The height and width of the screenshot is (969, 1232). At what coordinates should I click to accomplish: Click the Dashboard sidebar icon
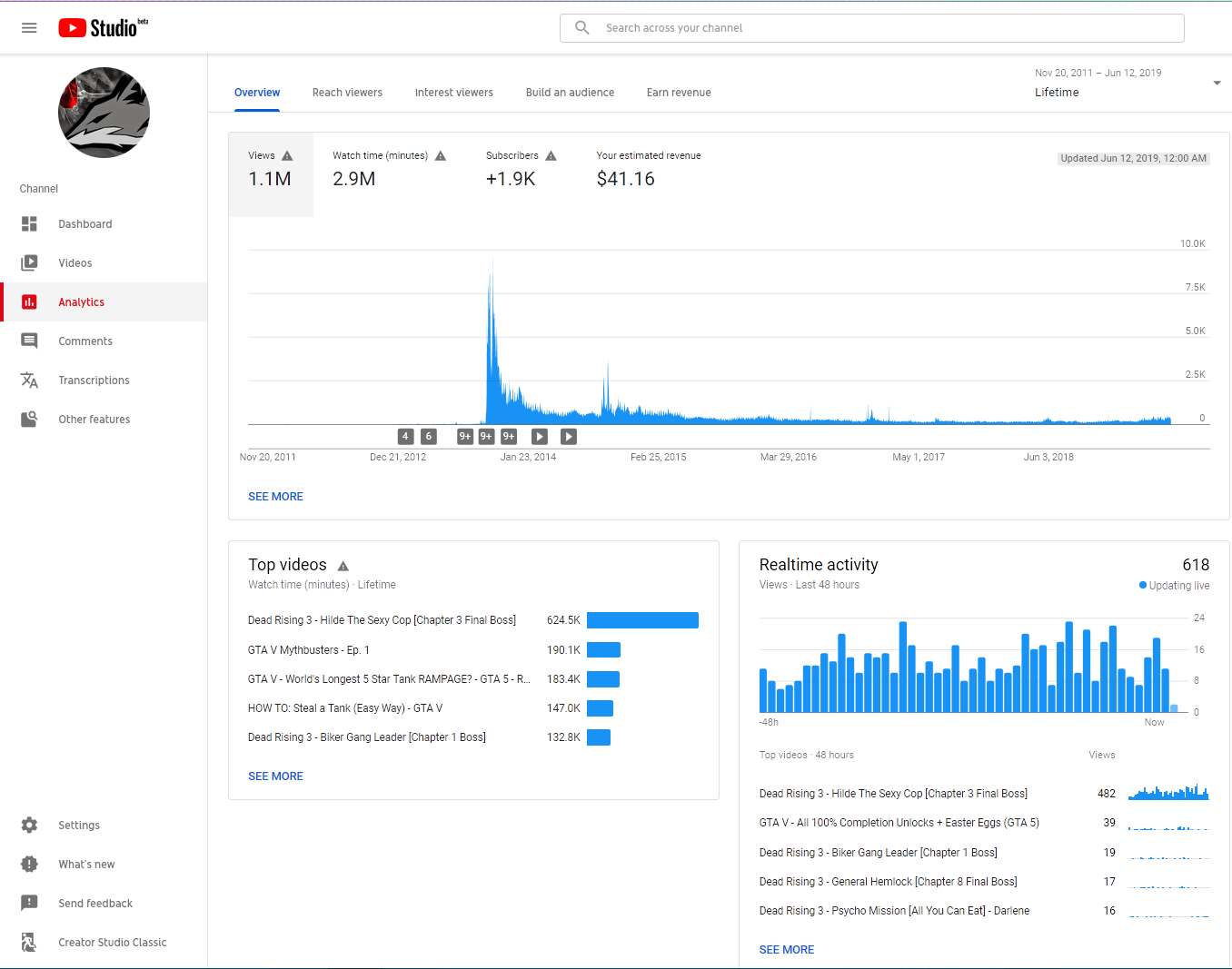tap(29, 223)
